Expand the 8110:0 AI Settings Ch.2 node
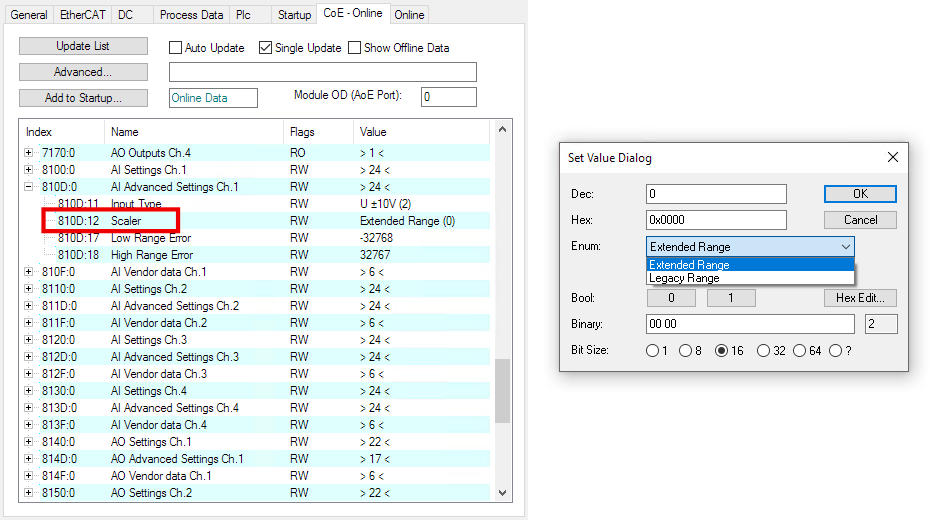This screenshot has height=520, width=930. [28, 289]
